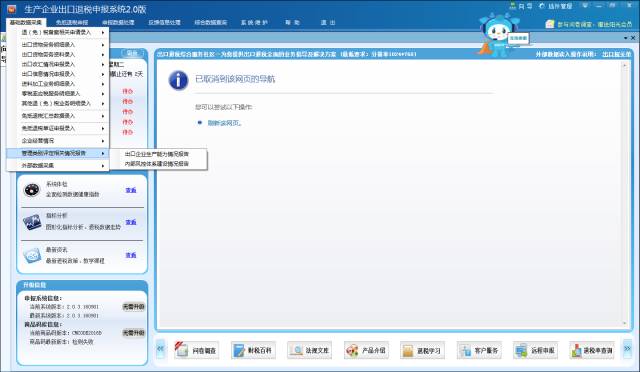Expand 退（免）税备案相关申请录入 submenu

pyautogui.click(x=58, y=32)
